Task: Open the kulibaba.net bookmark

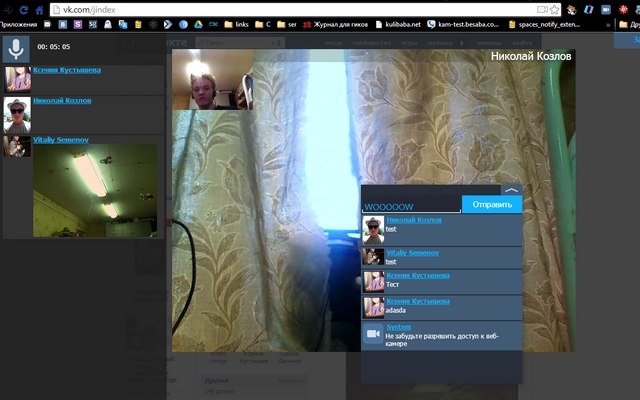Action: tap(398, 24)
